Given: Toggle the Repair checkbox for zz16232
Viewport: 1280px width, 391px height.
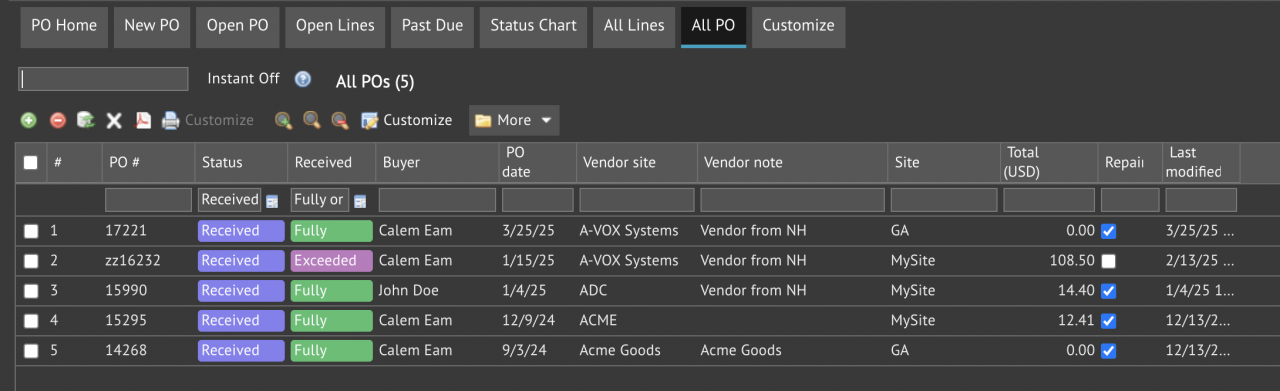Looking at the screenshot, I should (x=1108, y=261).
